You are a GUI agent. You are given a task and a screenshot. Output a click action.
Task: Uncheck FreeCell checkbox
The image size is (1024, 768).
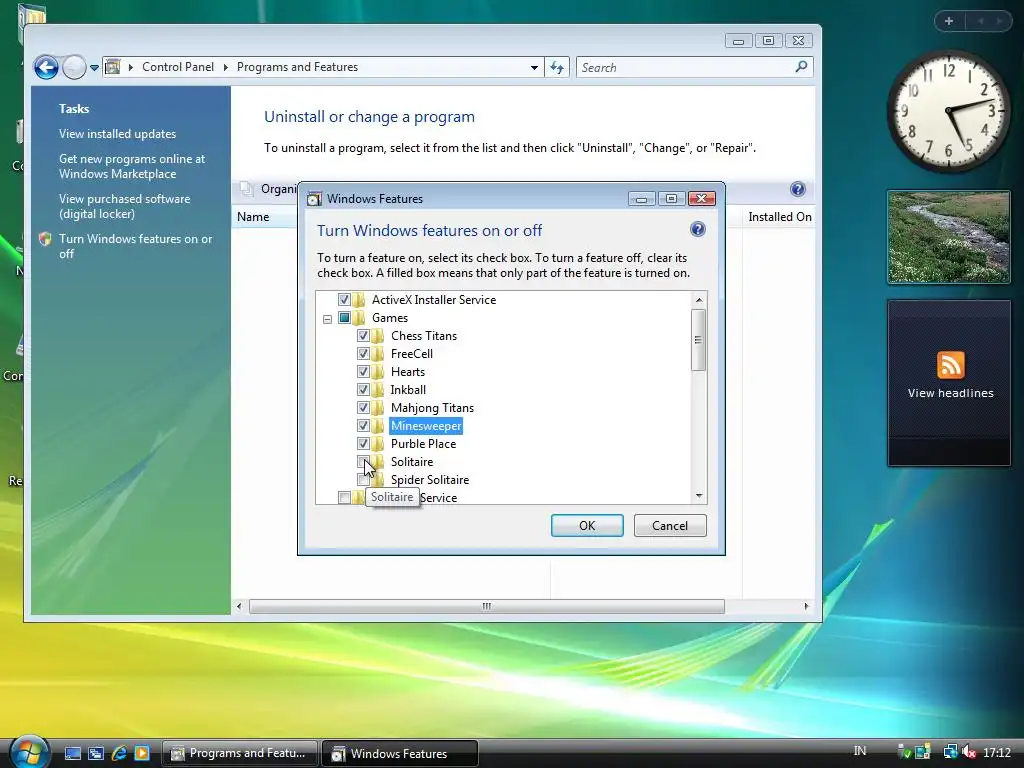click(x=363, y=354)
